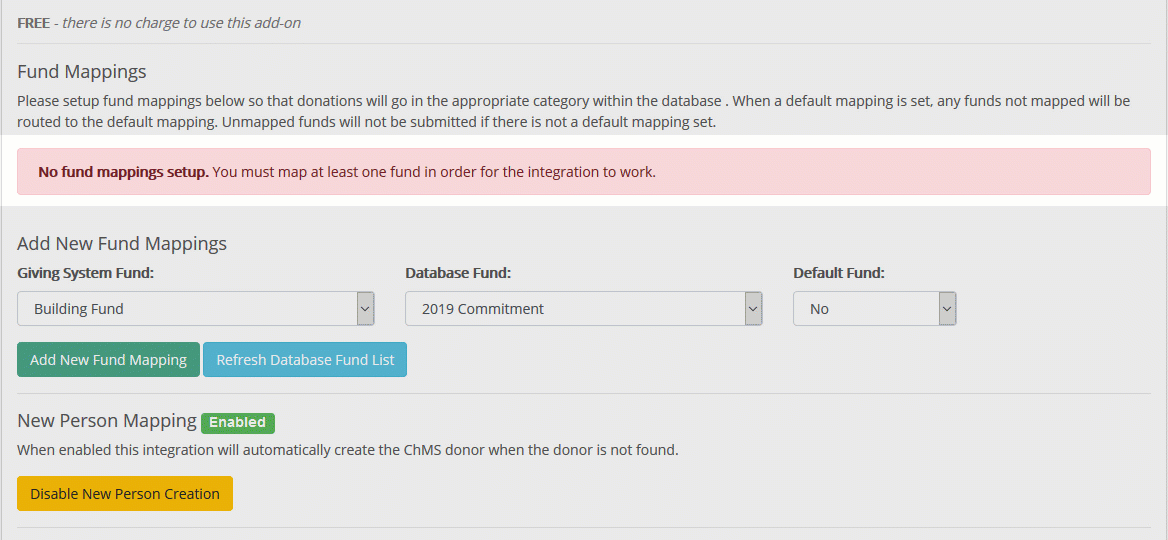The image size is (1168, 540).
Task: Click the fund mappings instructions paragraph
Action: click(x=573, y=112)
